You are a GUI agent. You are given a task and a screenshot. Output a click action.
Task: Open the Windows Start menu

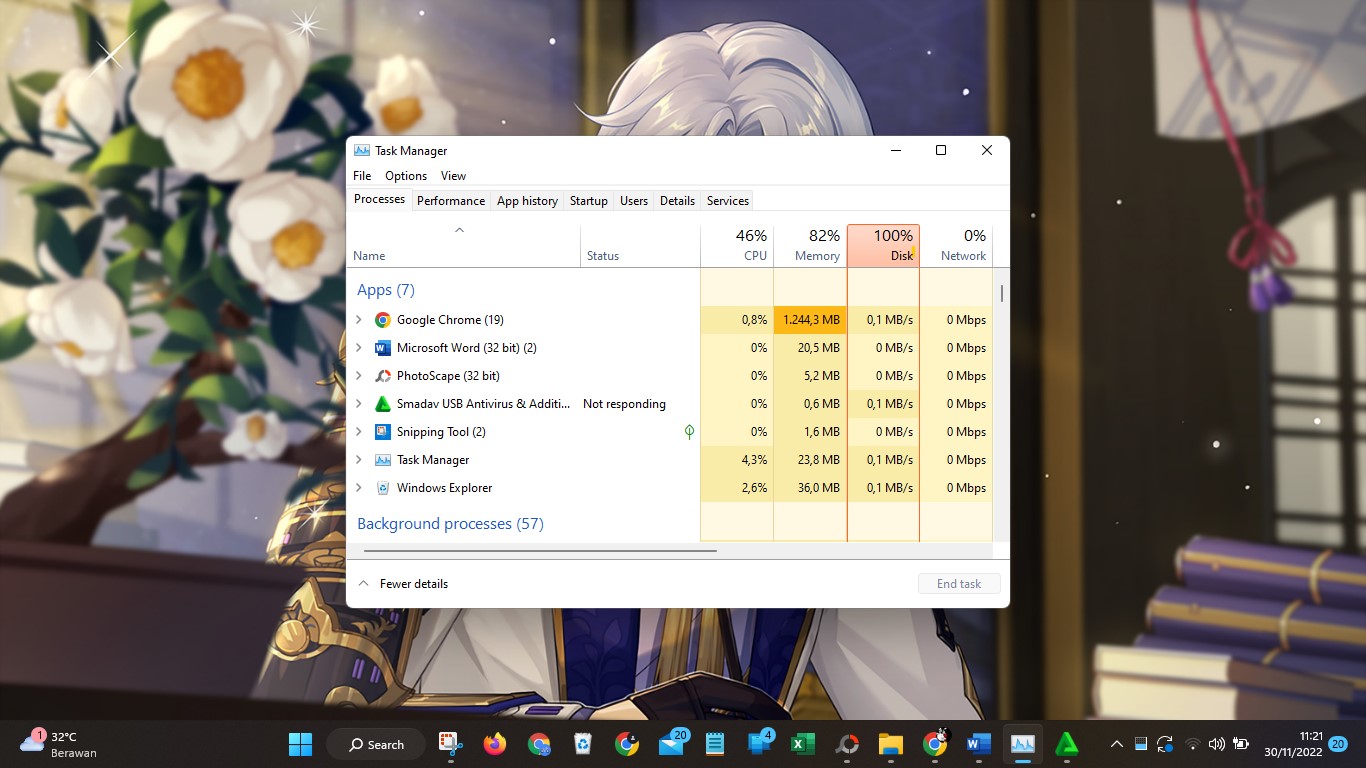click(x=300, y=744)
